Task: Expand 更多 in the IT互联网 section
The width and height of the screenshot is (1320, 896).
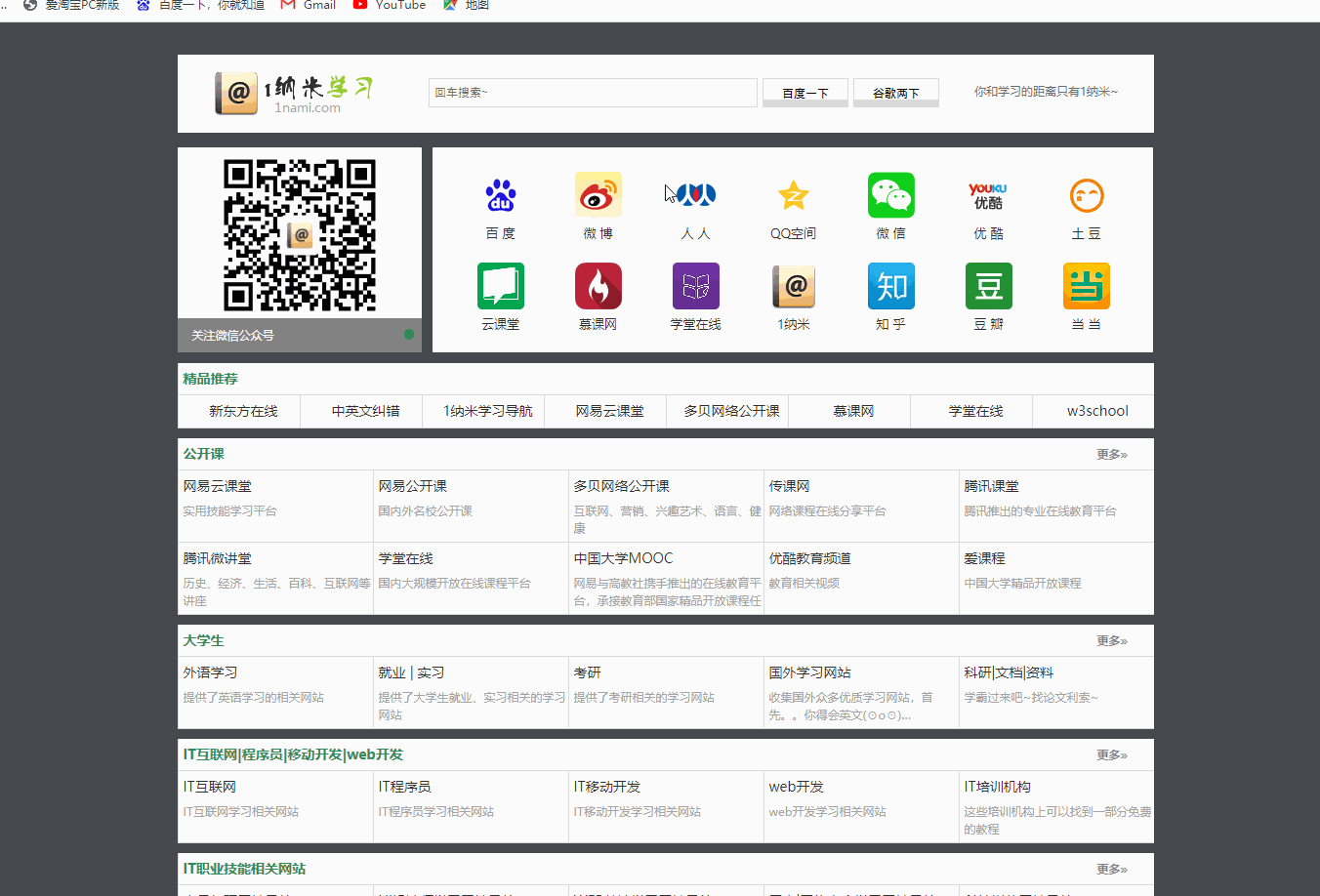Action: pos(1111,755)
